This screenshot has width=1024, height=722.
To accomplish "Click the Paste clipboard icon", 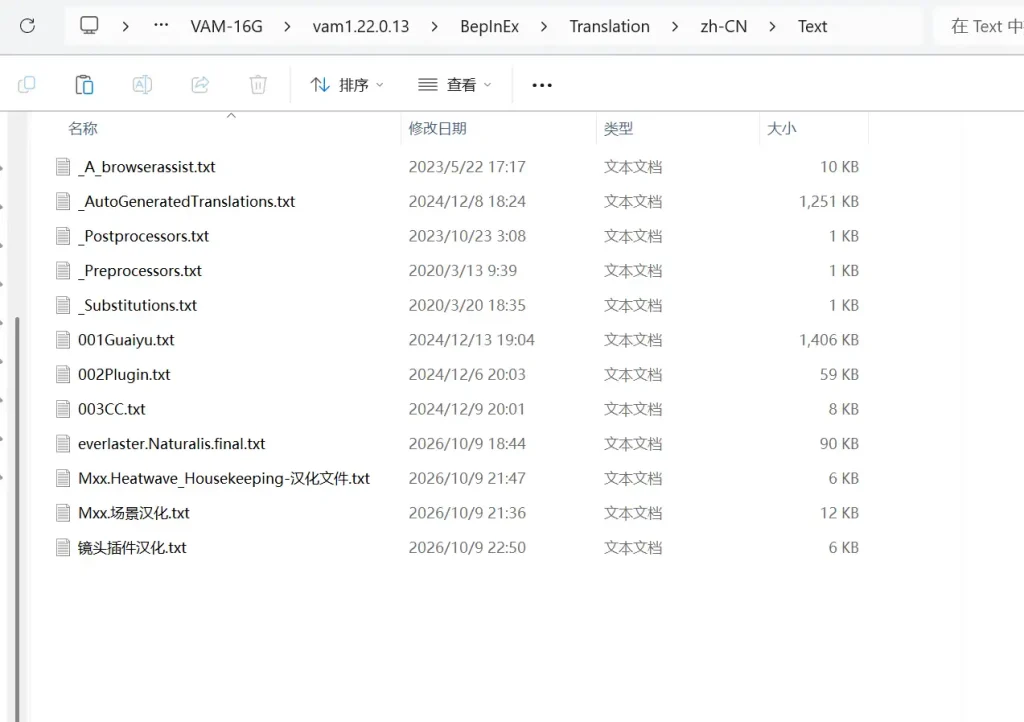I will click(x=84, y=85).
